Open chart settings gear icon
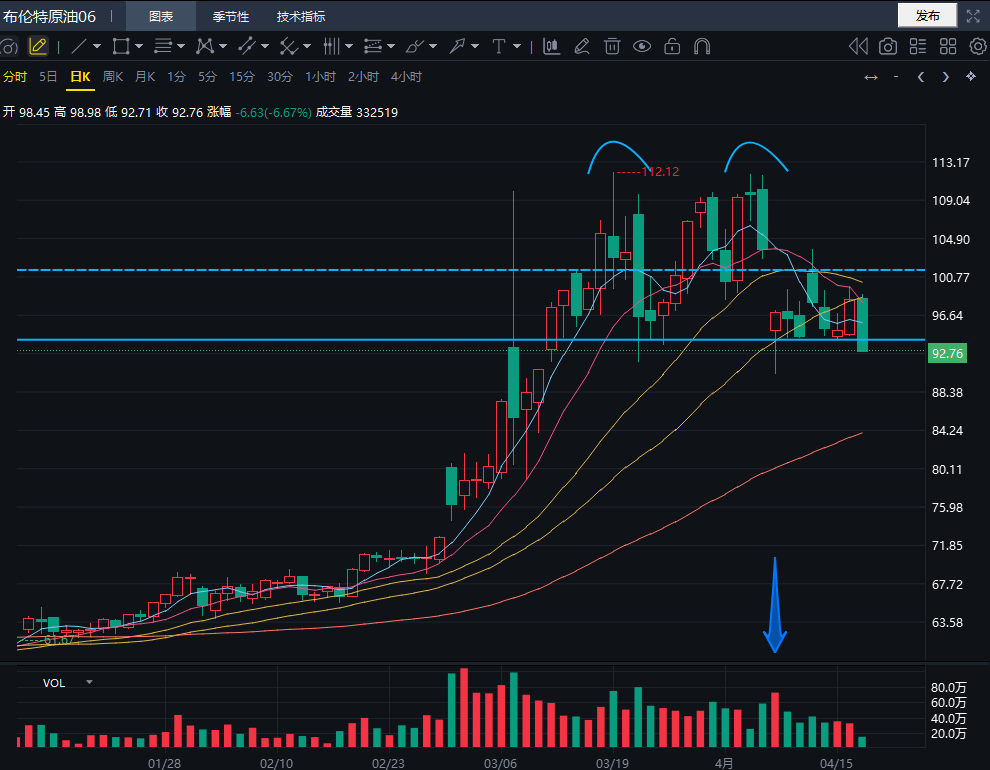 point(978,46)
